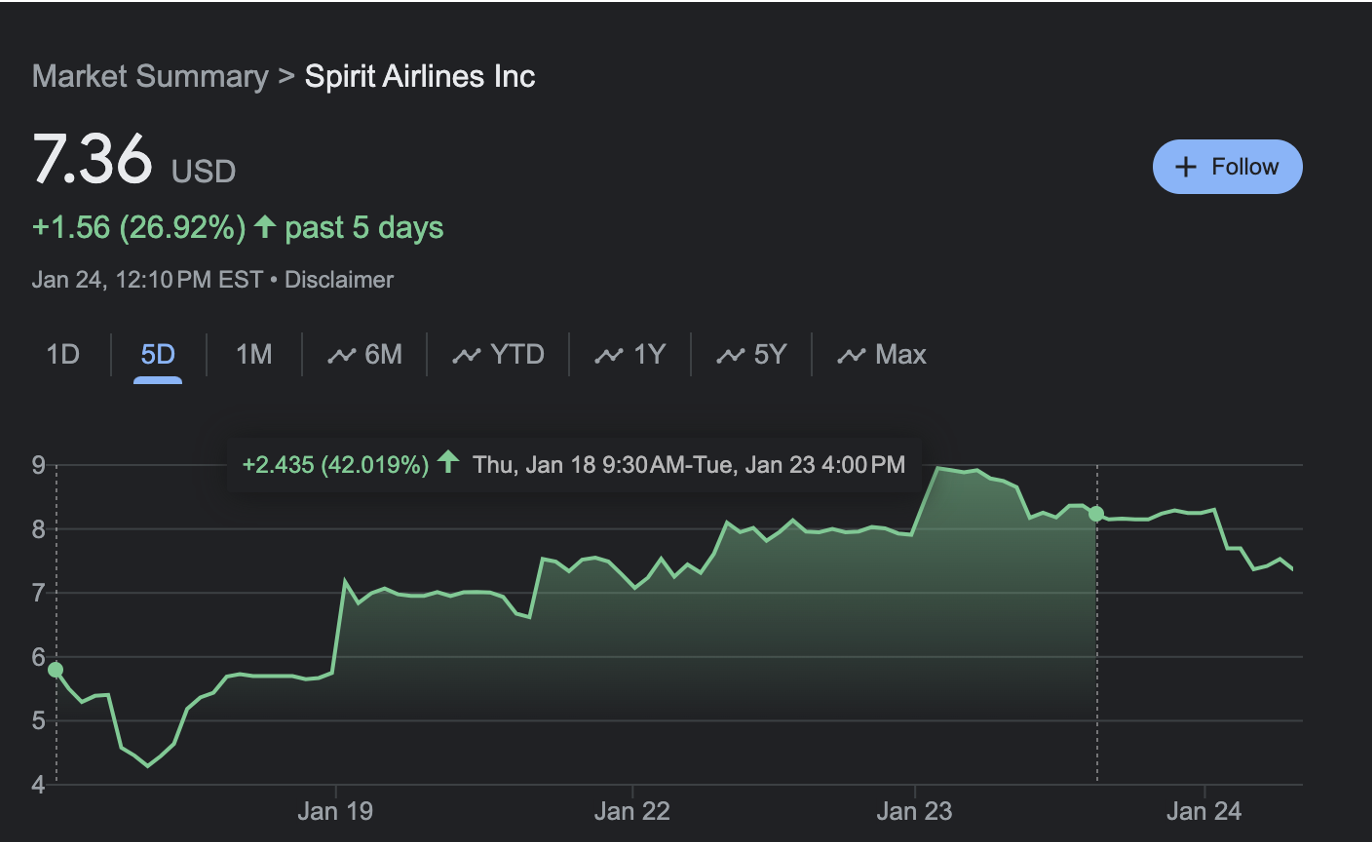Click the green data point marker near Jan 23
Viewport: 1372px width, 842px height.
click(x=1096, y=515)
